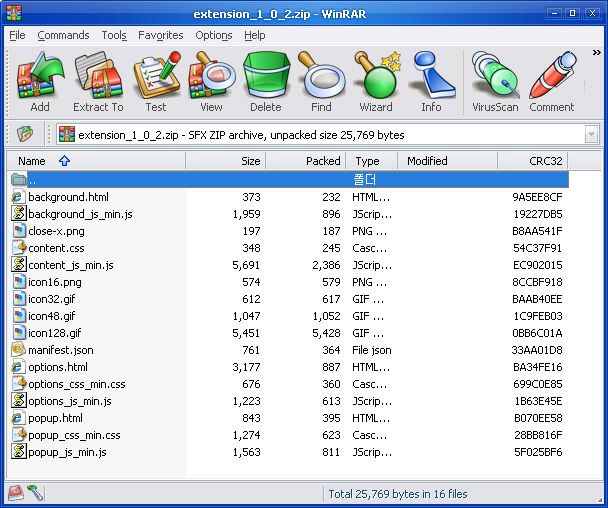Click popup_css_min.css file name
Image resolution: width=608 pixels, height=508 pixels.
click(x=74, y=435)
